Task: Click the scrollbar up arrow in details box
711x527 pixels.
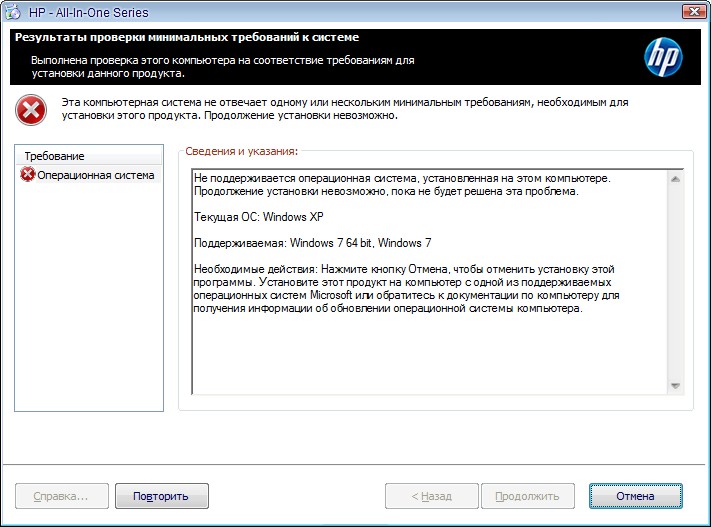Action: [675, 179]
